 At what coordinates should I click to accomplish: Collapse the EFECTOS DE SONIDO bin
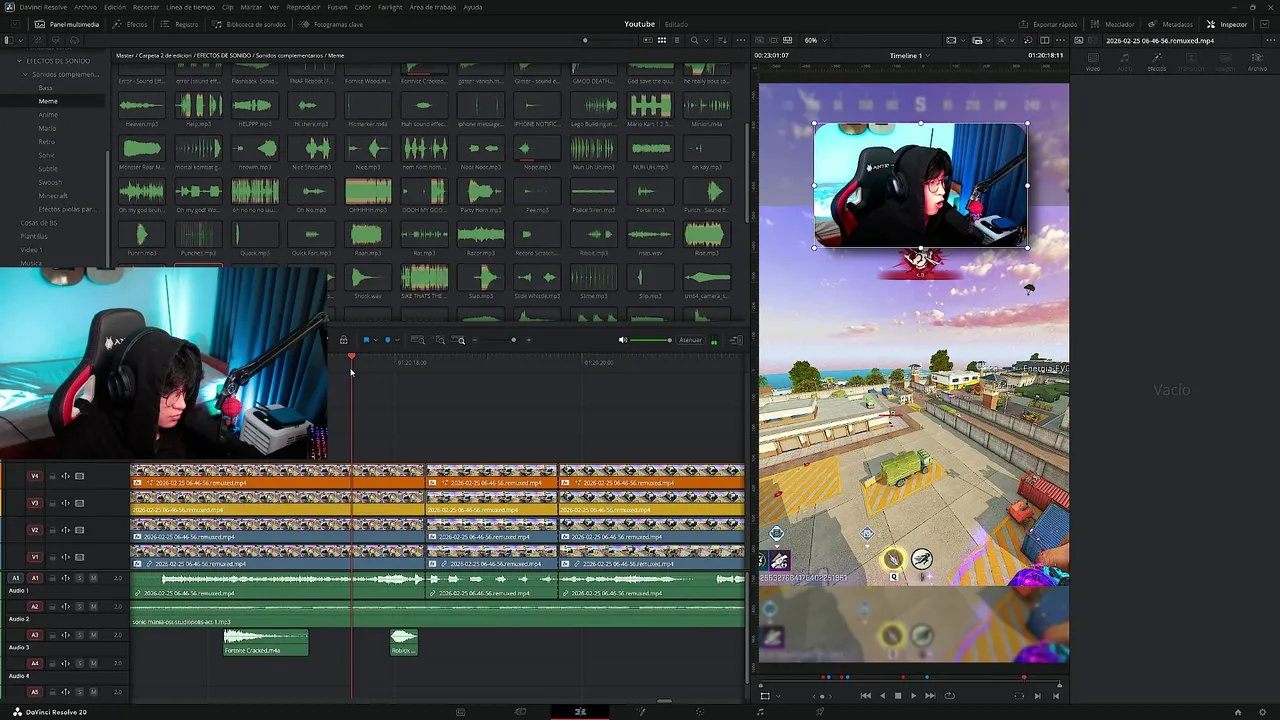click(x=19, y=61)
